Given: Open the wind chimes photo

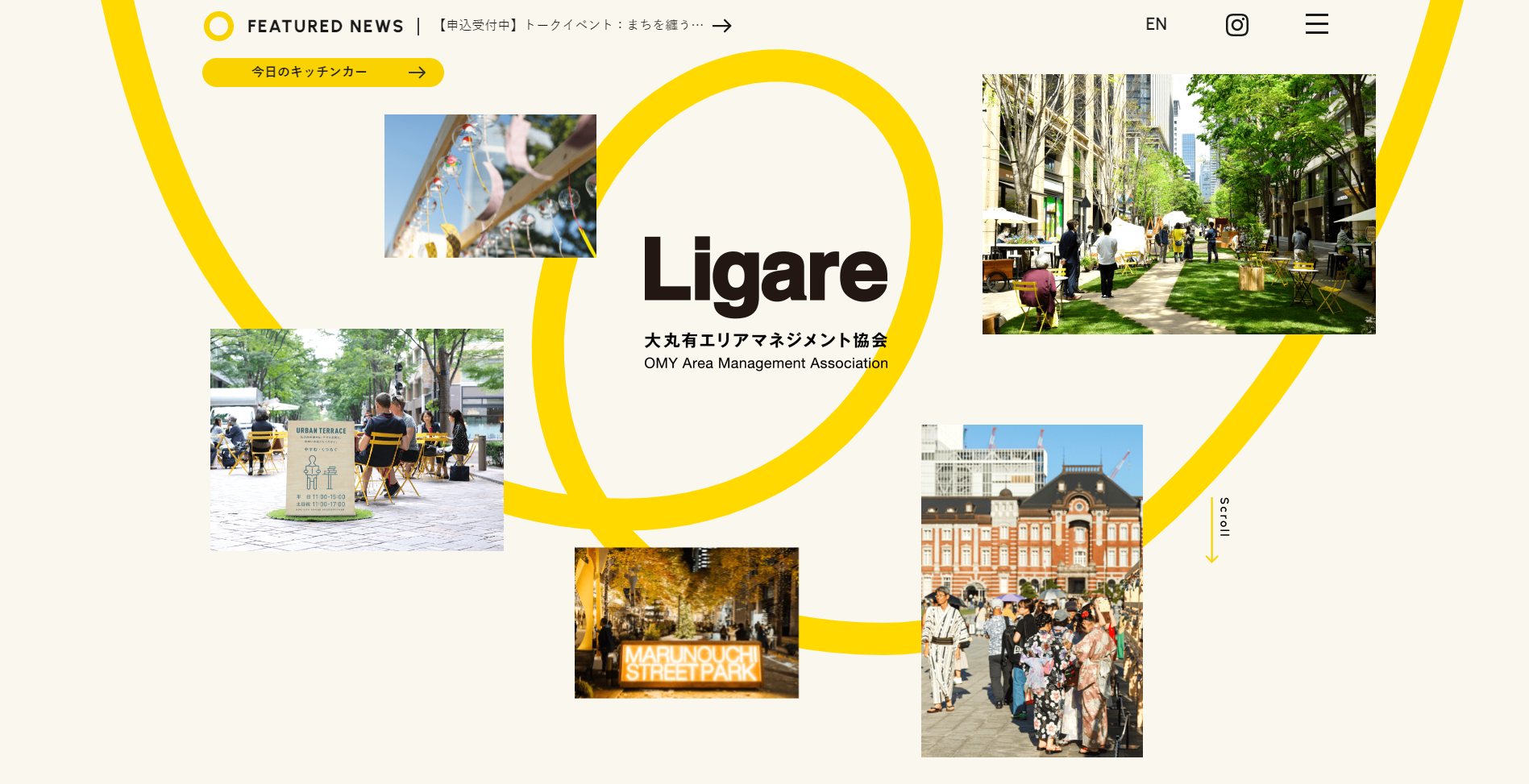Looking at the screenshot, I should click(x=490, y=186).
